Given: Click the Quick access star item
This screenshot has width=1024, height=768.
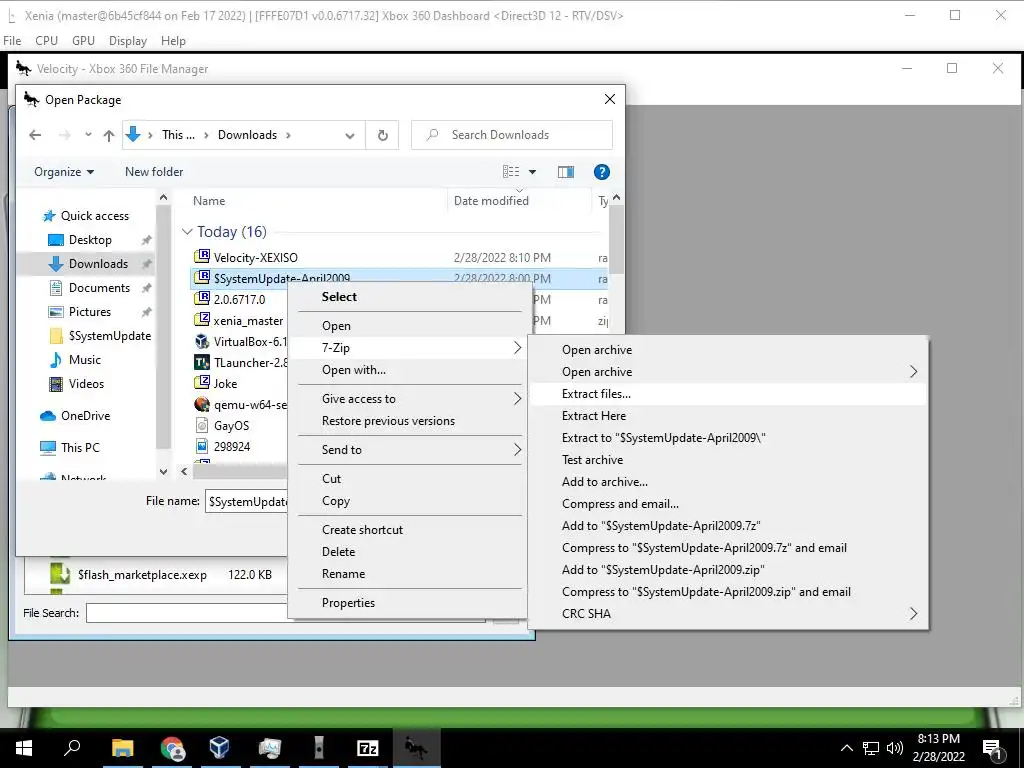Looking at the screenshot, I should pos(95,216).
